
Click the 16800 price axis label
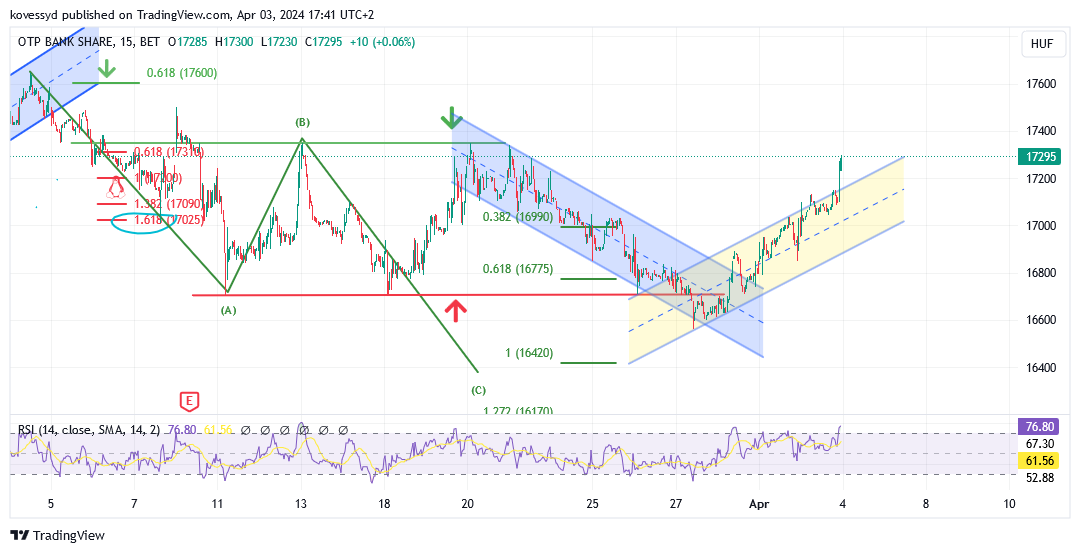click(x=1041, y=273)
